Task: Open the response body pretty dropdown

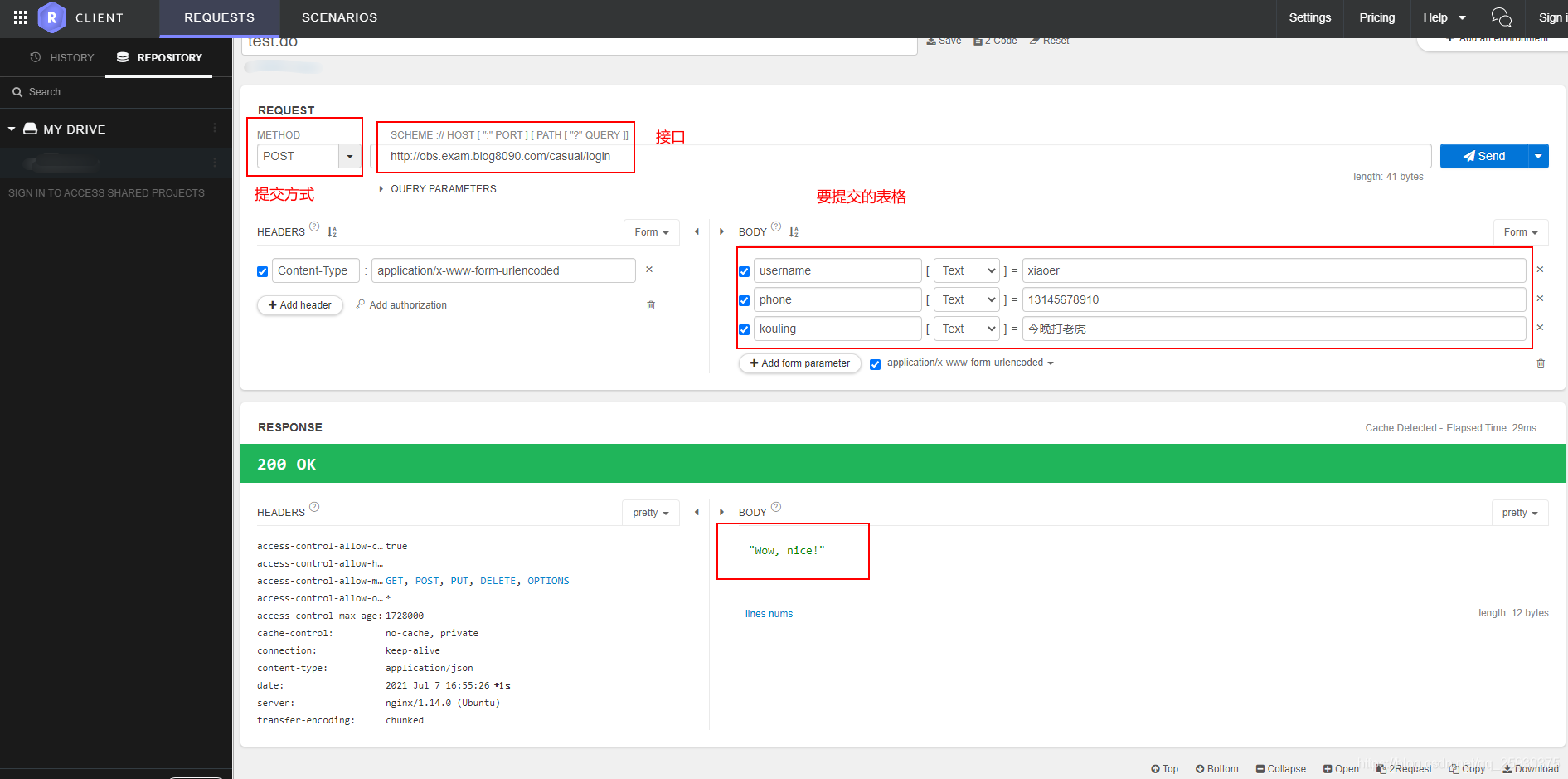Action: tap(1520, 513)
